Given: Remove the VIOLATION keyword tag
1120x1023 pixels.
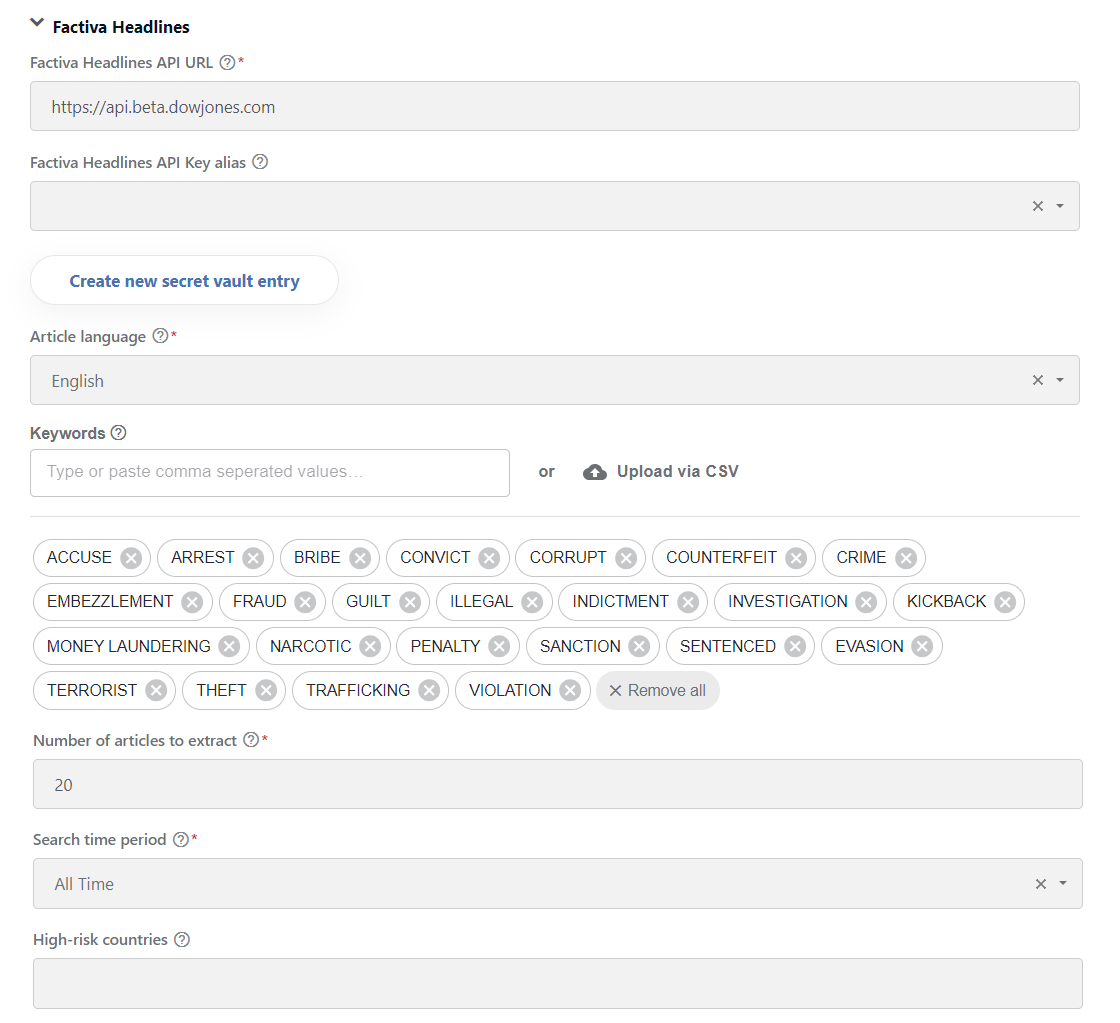Looking at the screenshot, I should point(570,691).
